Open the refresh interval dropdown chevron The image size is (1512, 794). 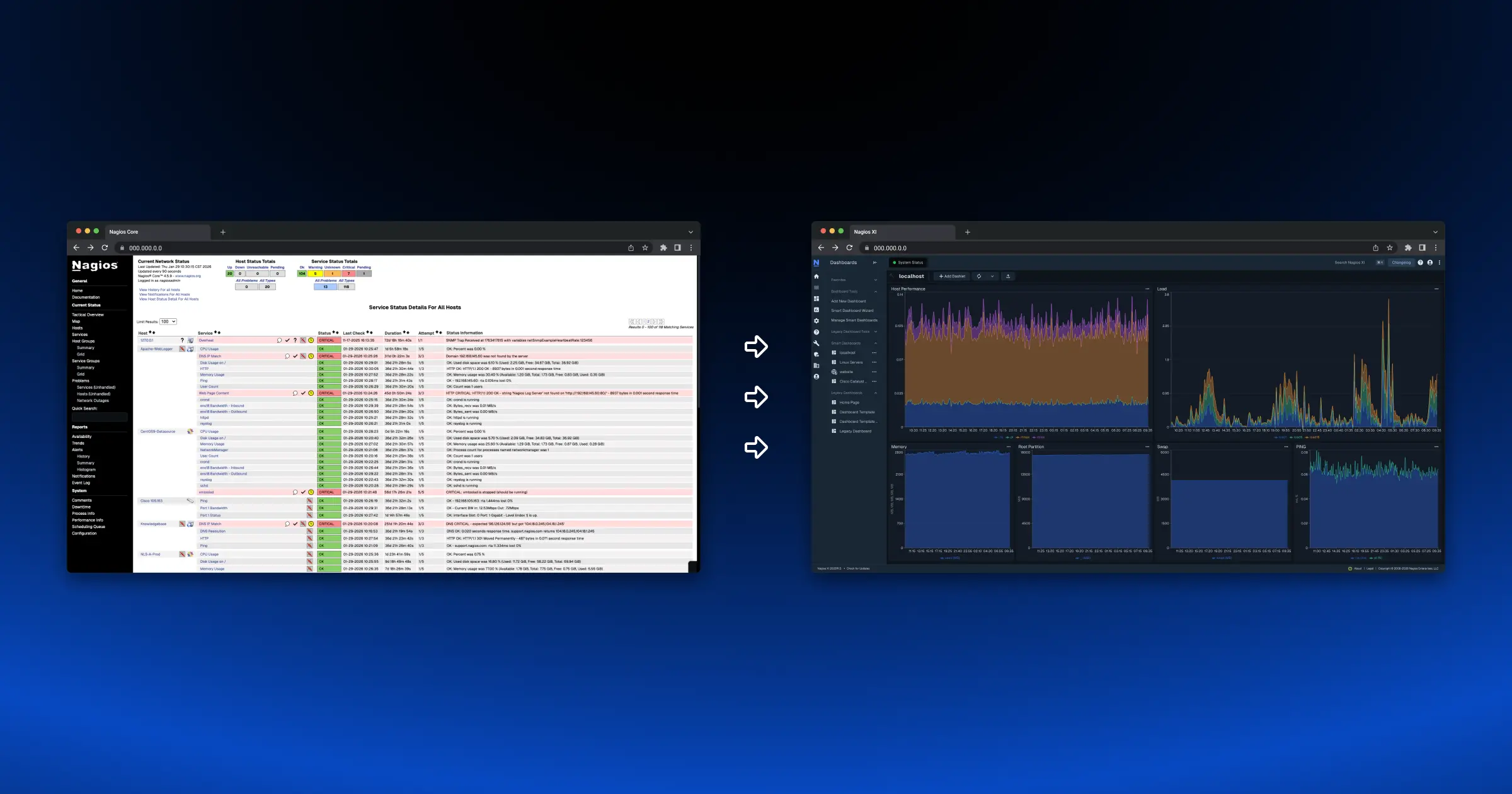click(x=992, y=276)
